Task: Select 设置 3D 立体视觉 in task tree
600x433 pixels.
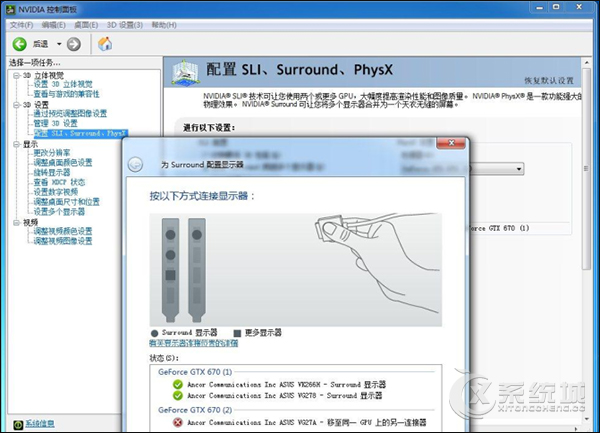Action: click(x=63, y=84)
